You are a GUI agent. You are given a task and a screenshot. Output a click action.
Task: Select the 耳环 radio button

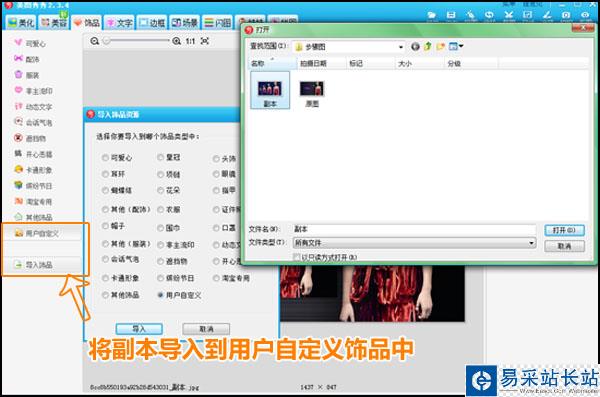click(x=105, y=174)
